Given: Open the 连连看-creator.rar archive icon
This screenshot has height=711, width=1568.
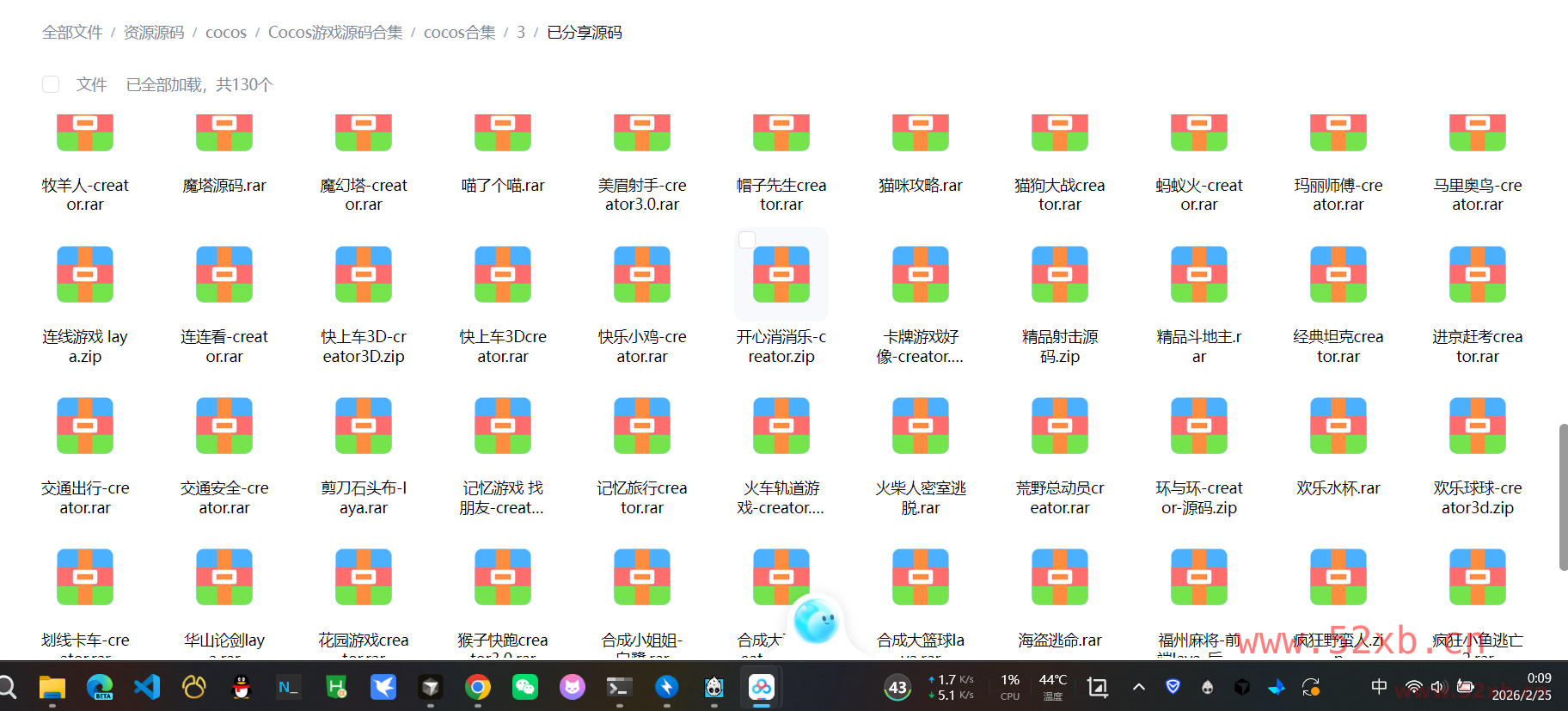Looking at the screenshot, I should coord(224,274).
